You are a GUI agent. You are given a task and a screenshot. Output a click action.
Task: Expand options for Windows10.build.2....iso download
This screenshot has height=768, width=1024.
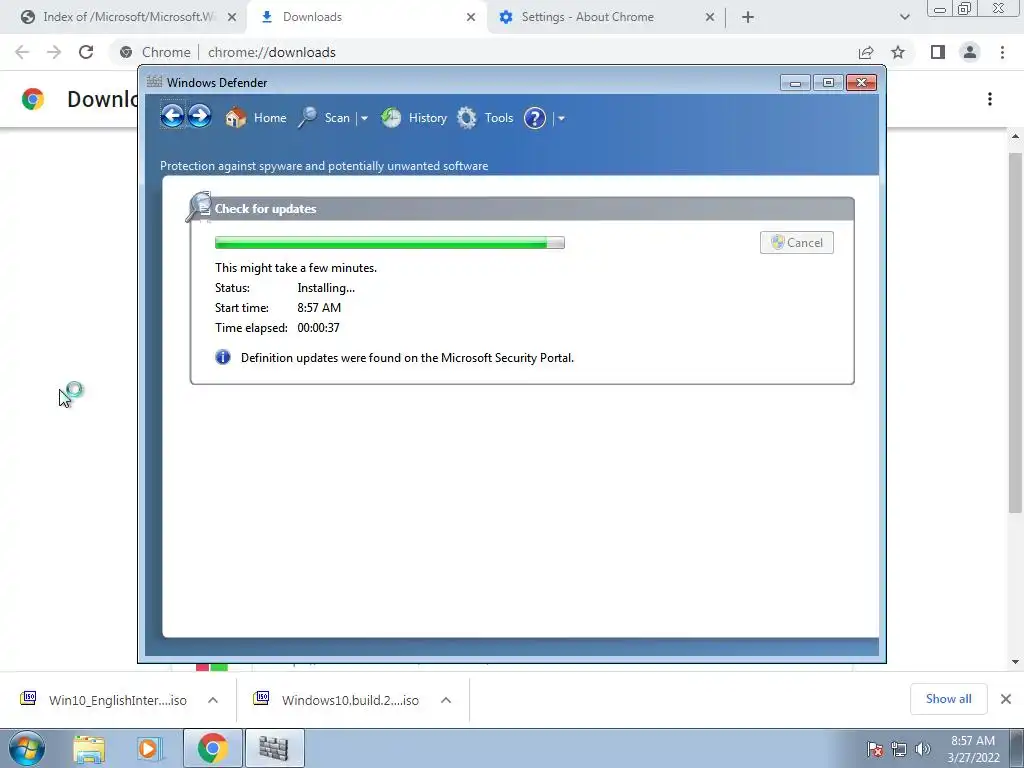click(x=446, y=700)
